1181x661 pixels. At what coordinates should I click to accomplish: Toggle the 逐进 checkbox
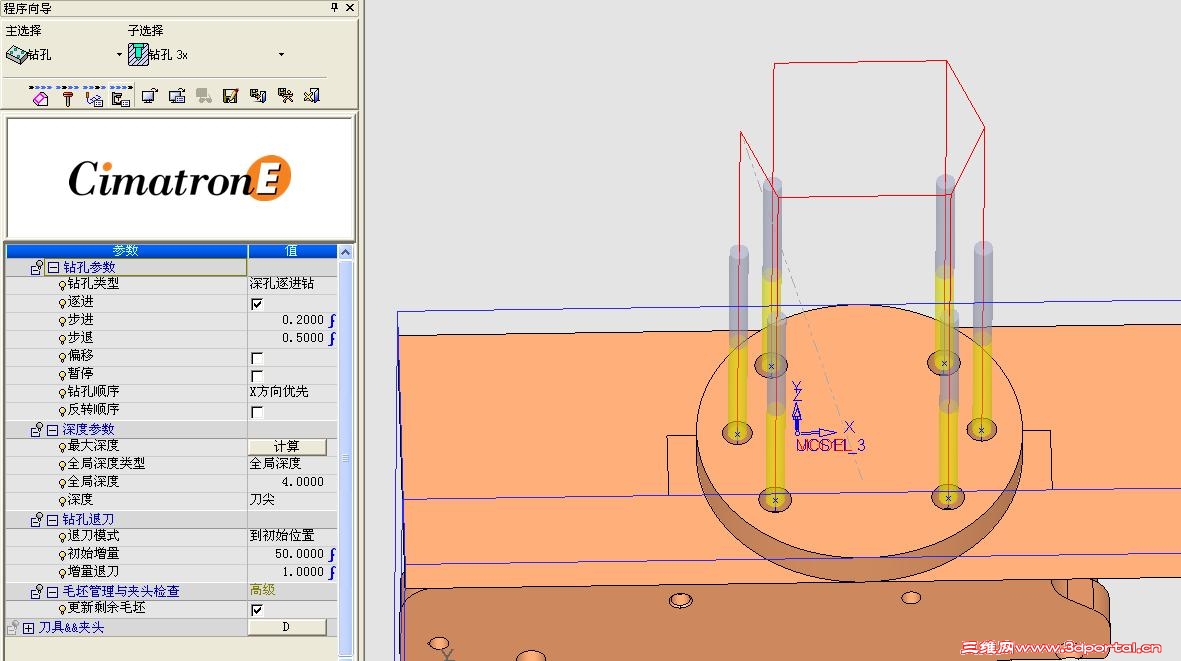click(x=257, y=303)
